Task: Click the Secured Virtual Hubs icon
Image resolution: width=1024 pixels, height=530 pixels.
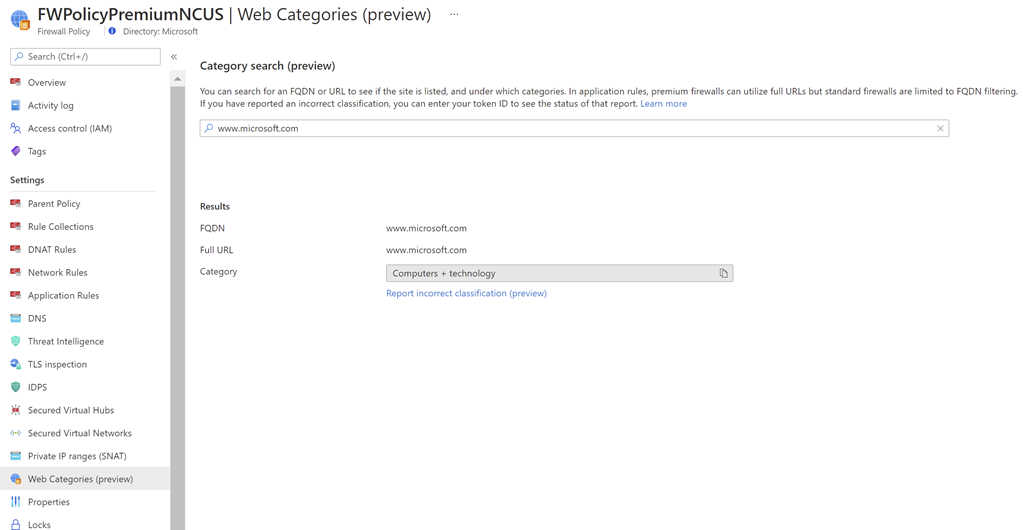Action: pyautogui.click(x=16, y=410)
